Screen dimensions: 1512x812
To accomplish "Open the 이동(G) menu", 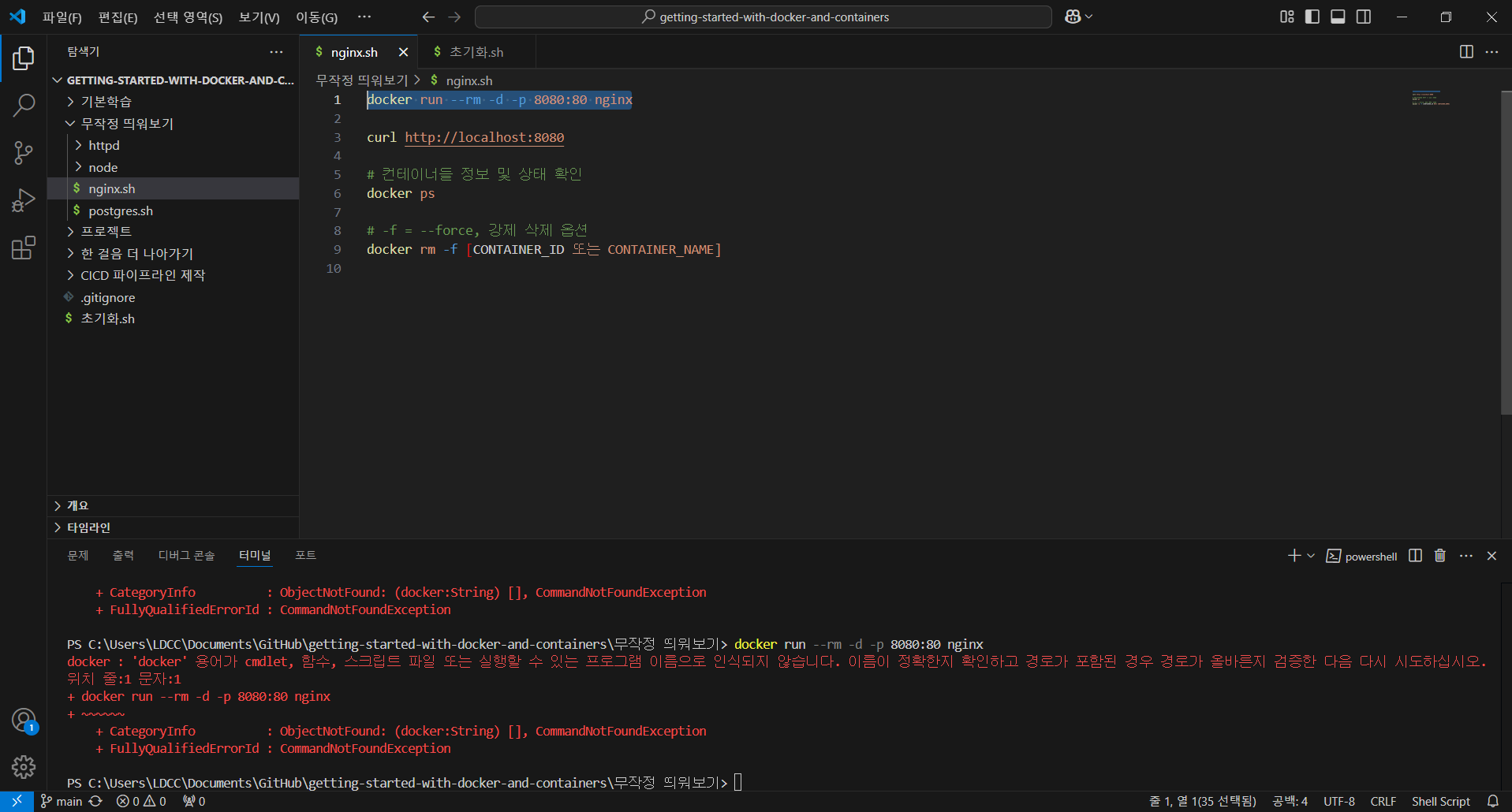I will pyautogui.click(x=316, y=17).
